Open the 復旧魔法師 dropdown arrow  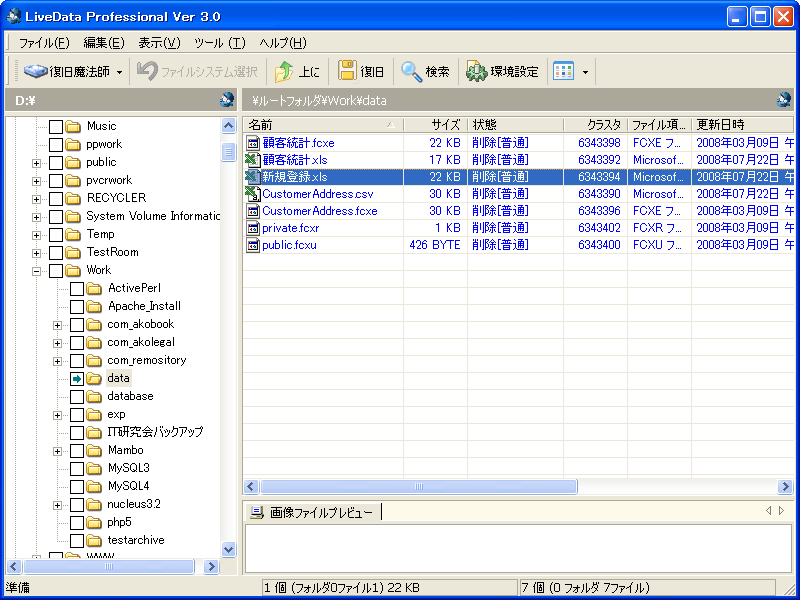tap(119, 72)
